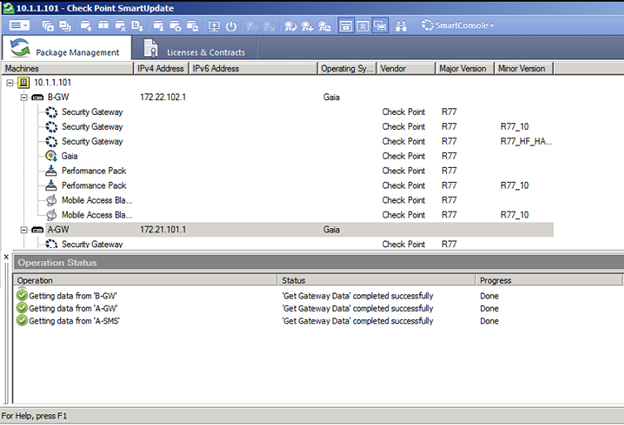624x425 pixels.
Task: Click Security Gateway icon in R77_HF_HA row
Action: coord(51,142)
